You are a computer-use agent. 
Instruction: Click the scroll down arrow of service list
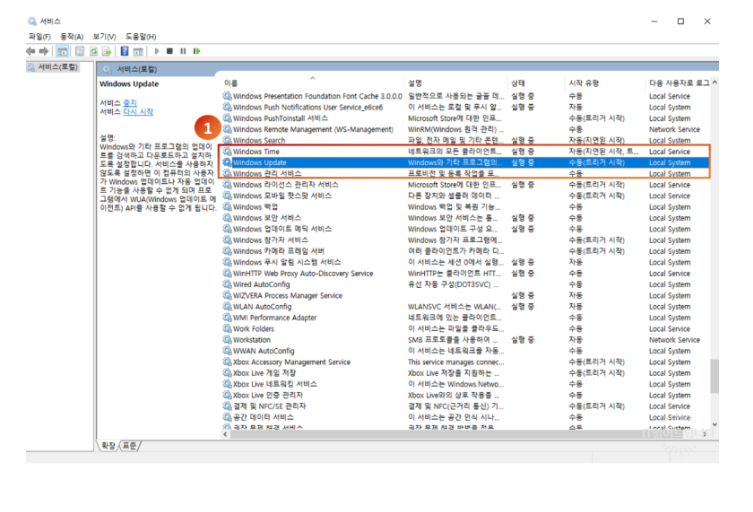(x=715, y=425)
